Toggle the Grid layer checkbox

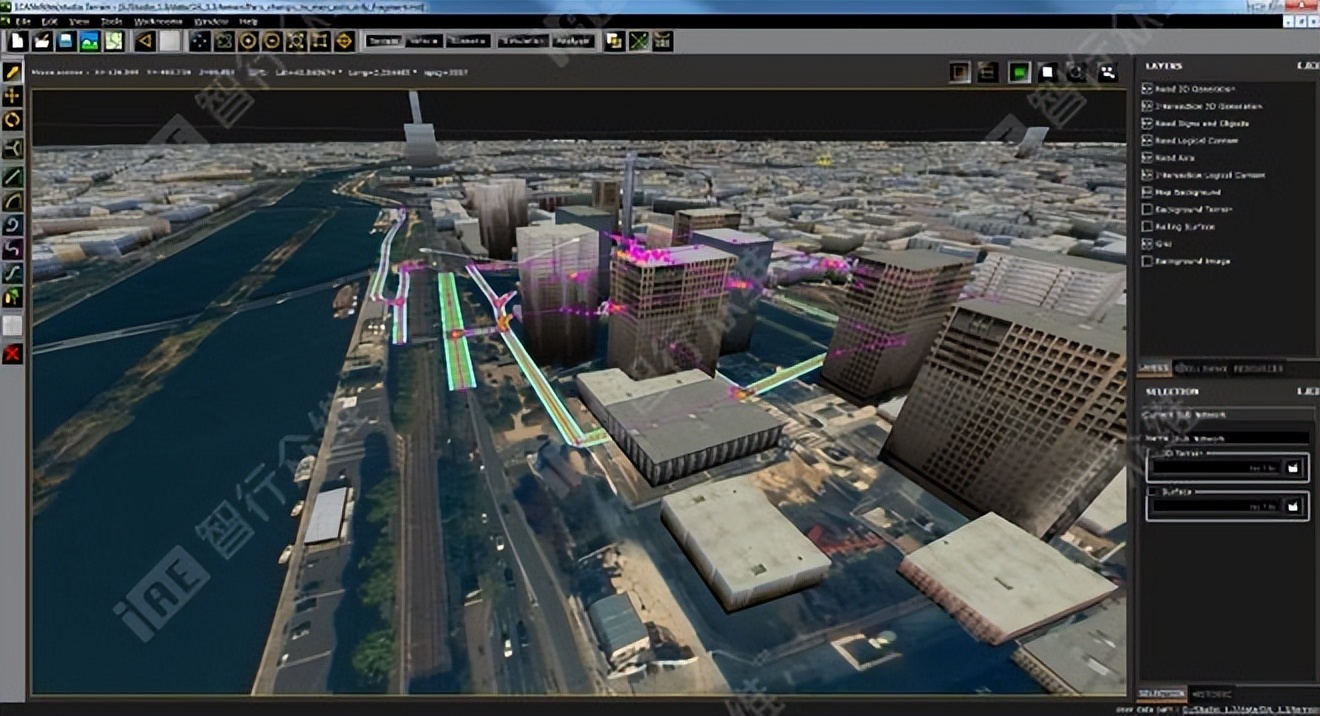coord(1147,244)
